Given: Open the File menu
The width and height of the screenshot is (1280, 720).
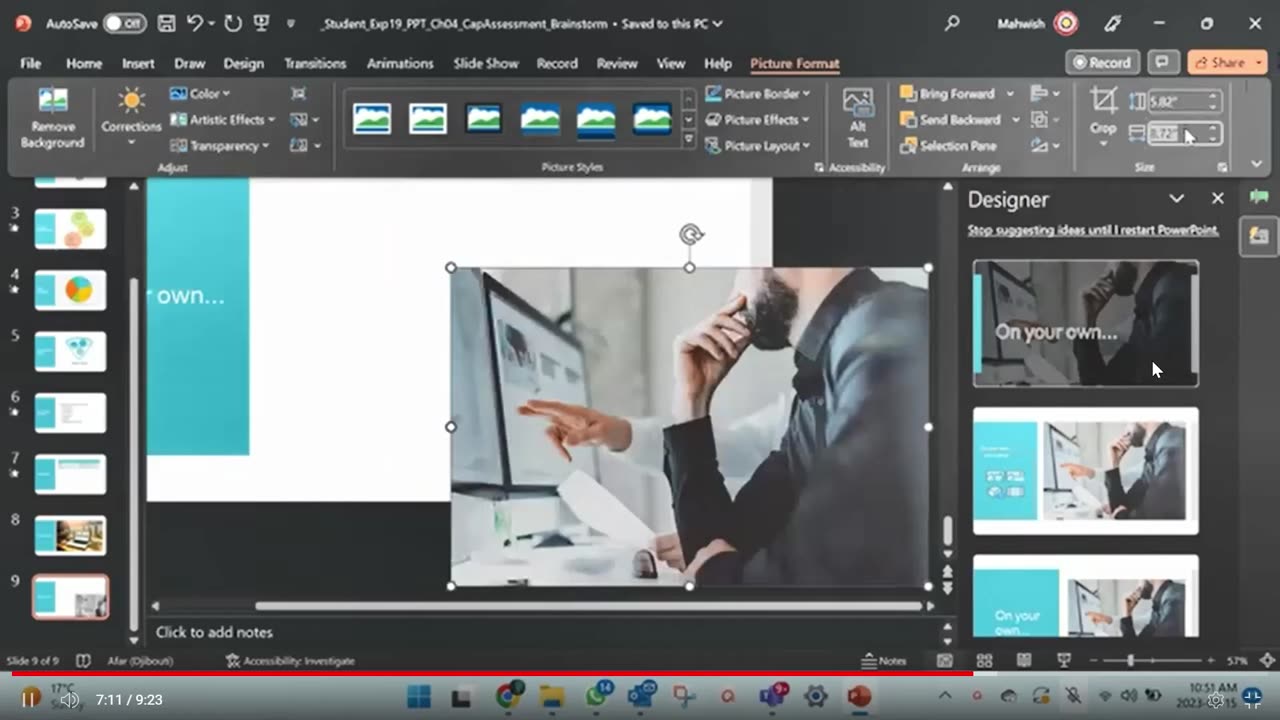Looking at the screenshot, I should 31,63.
